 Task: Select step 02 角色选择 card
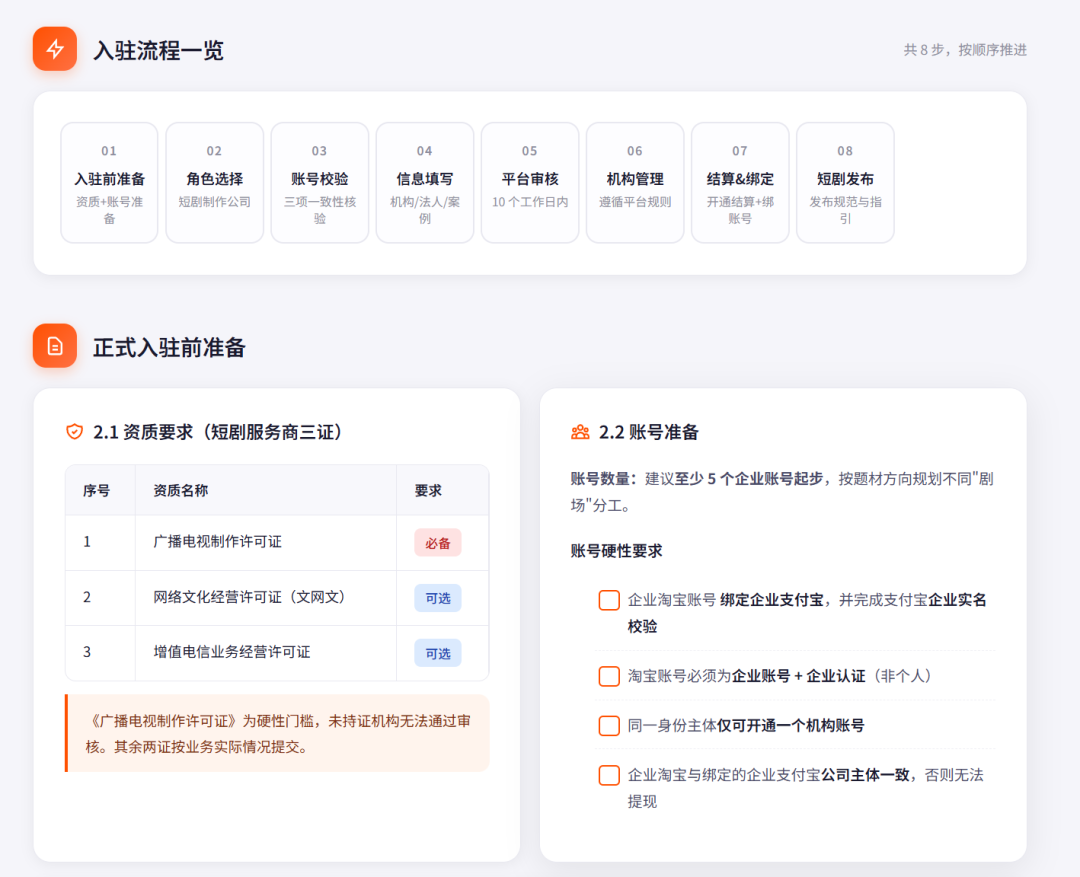(x=215, y=183)
